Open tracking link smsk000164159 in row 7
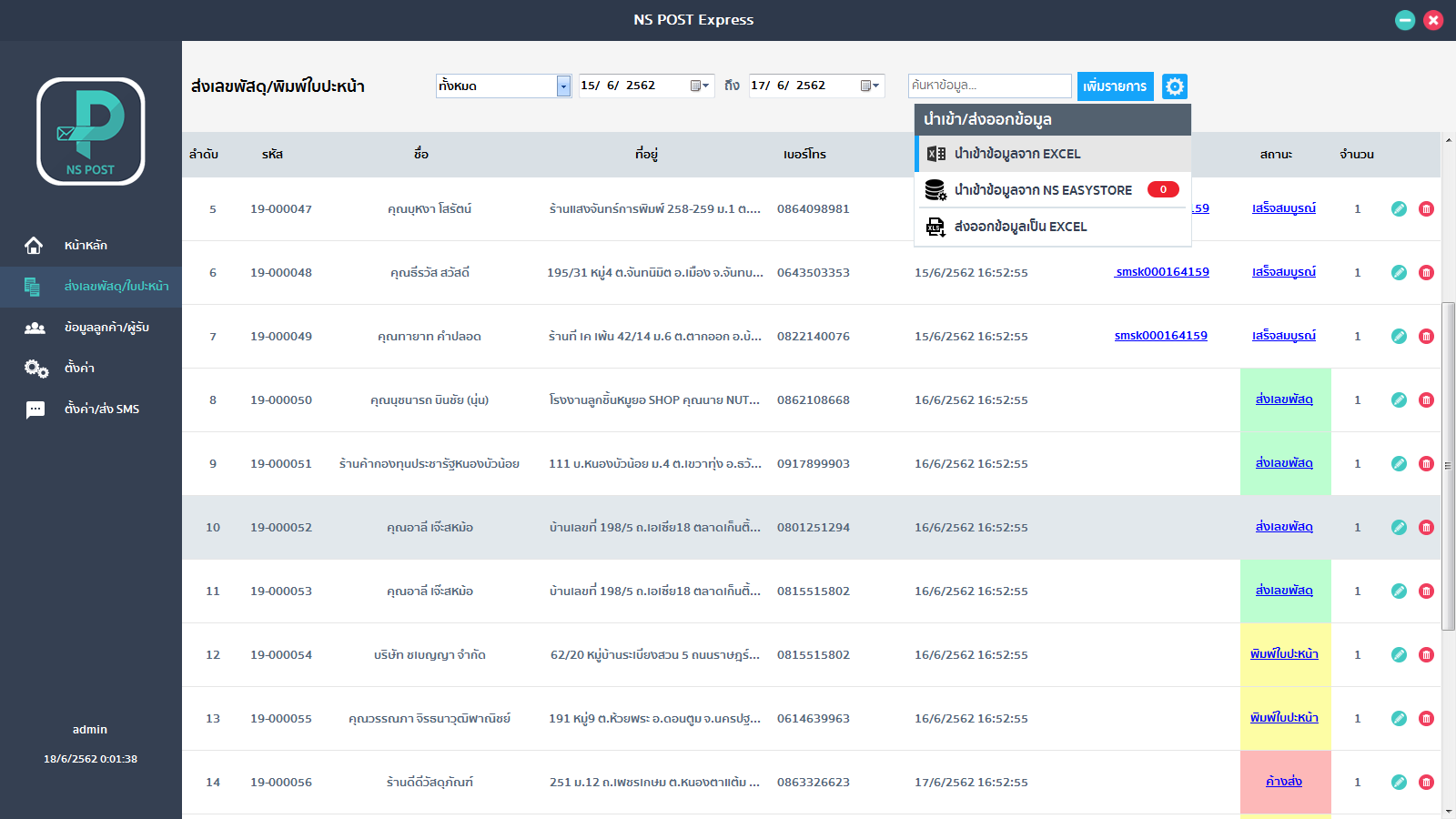This screenshot has height=819, width=1456. (1161, 336)
